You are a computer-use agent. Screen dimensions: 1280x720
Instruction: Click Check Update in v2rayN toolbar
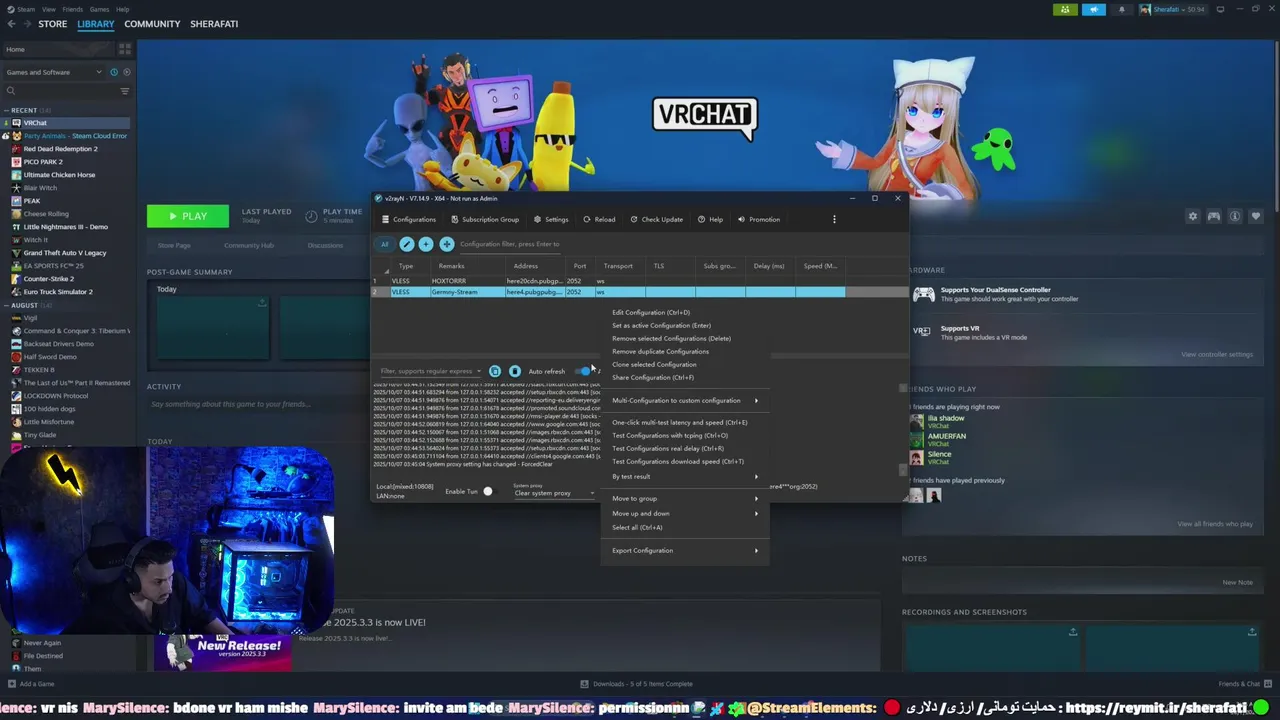point(656,219)
